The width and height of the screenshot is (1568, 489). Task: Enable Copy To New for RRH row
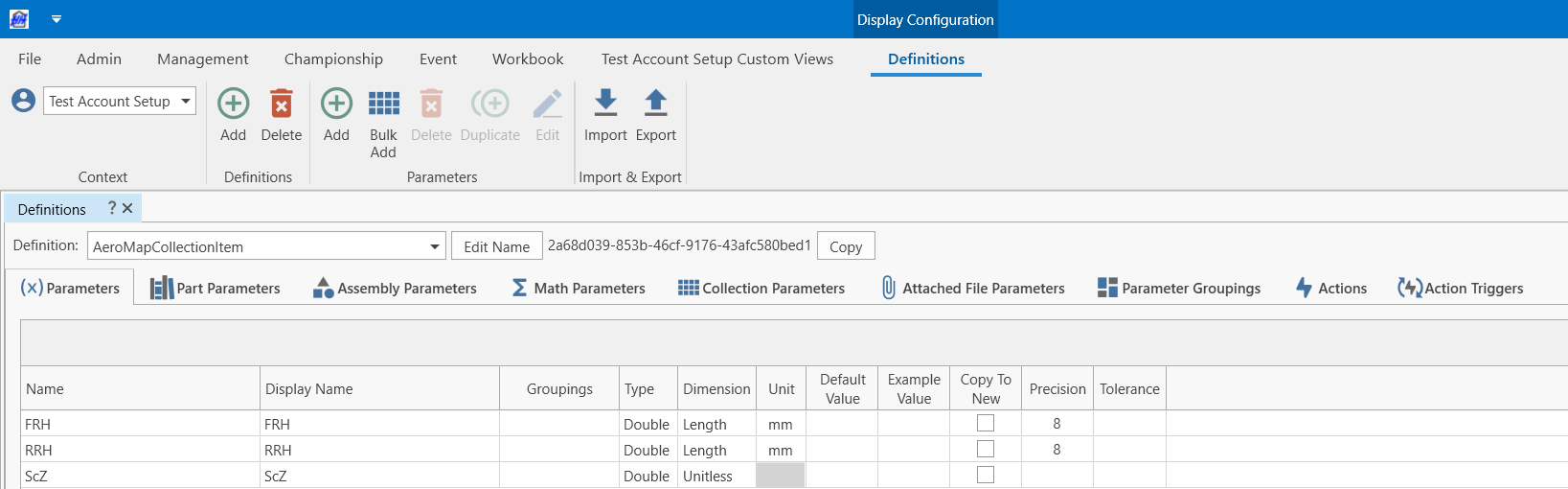tap(985, 449)
